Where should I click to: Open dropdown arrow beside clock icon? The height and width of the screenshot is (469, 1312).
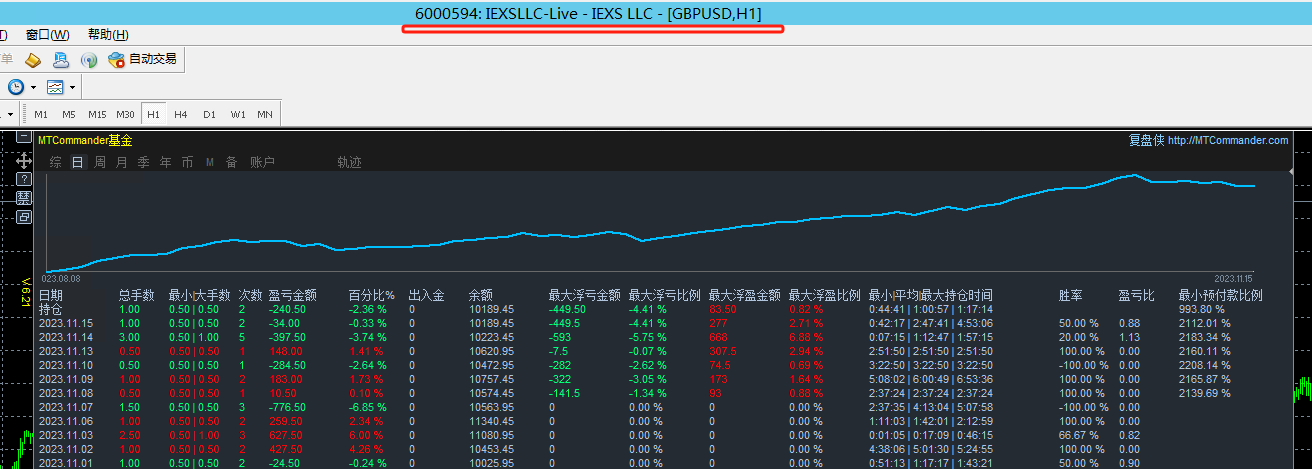point(33,87)
